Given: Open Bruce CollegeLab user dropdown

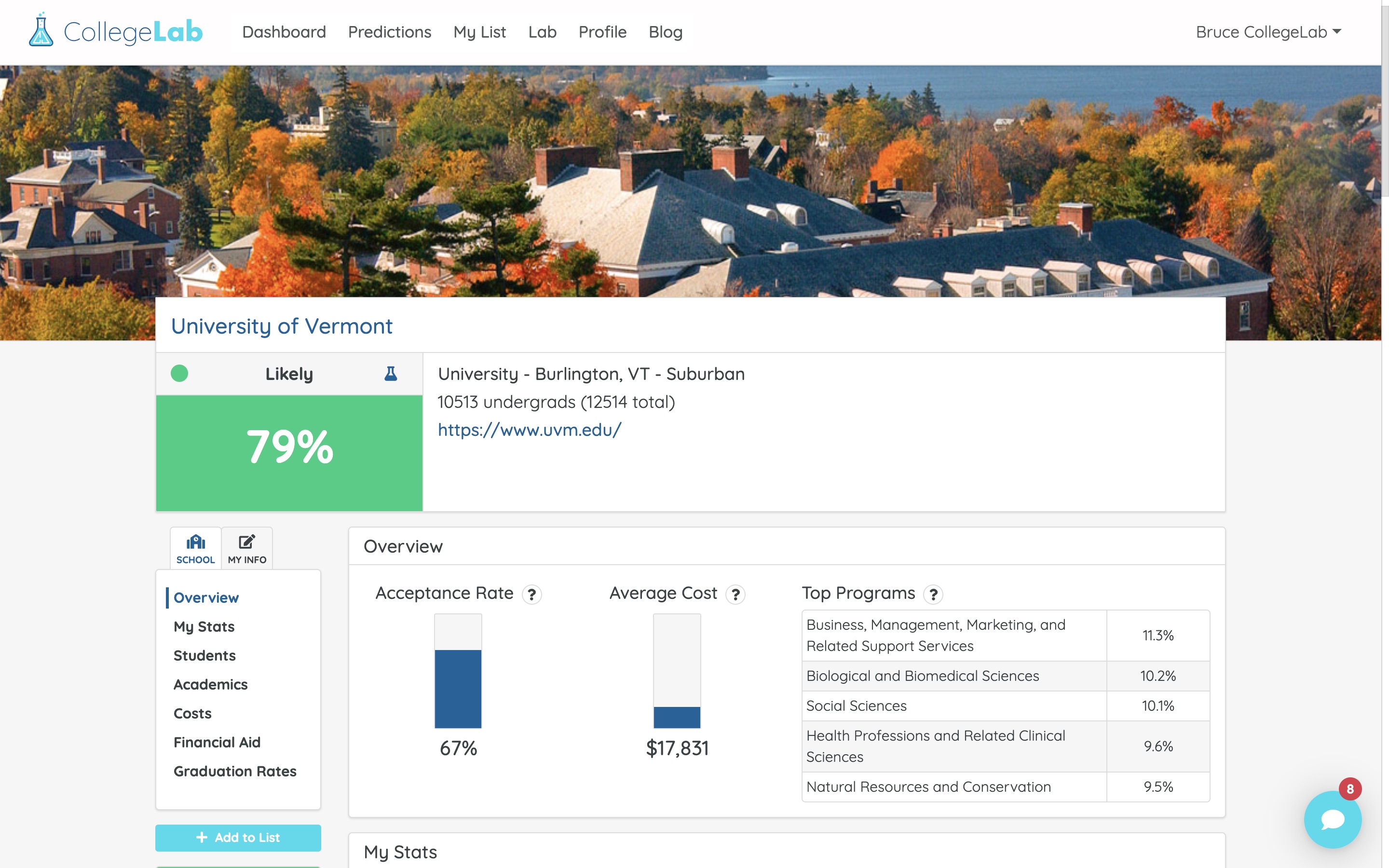Looking at the screenshot, I should pyautogui.click(x=1268, y=32).
